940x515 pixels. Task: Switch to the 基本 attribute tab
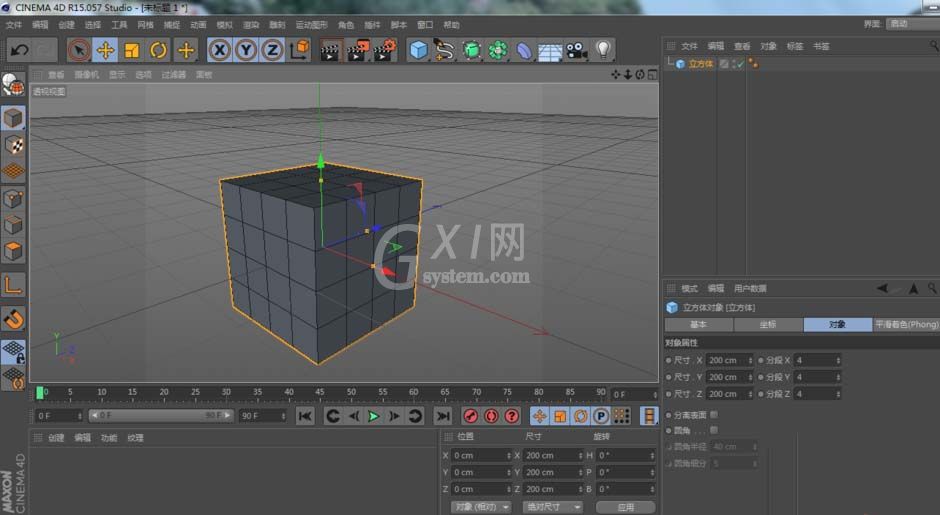(698, 324)
